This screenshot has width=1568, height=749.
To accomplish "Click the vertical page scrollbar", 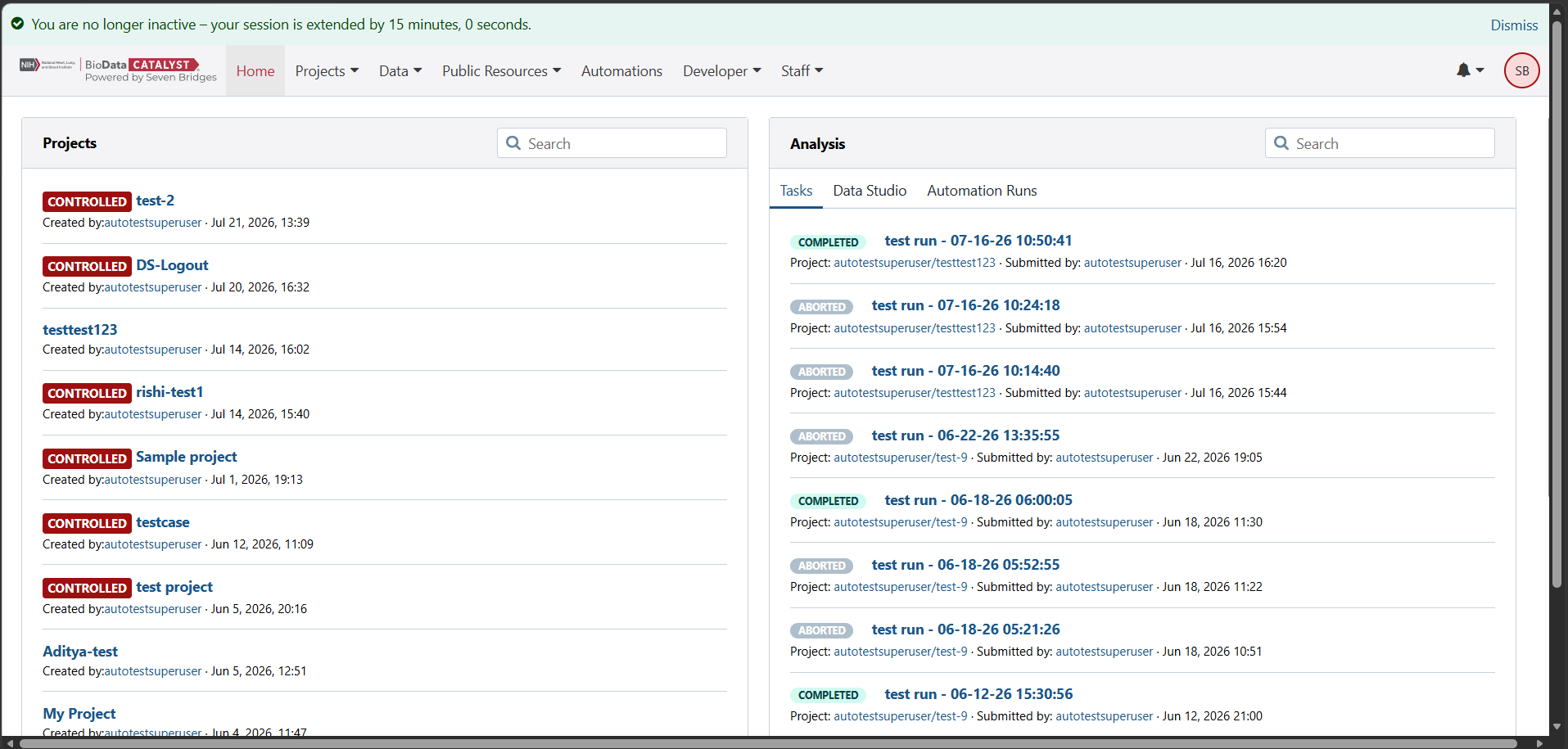I will pyautogui.click(x=1557, y=303).
